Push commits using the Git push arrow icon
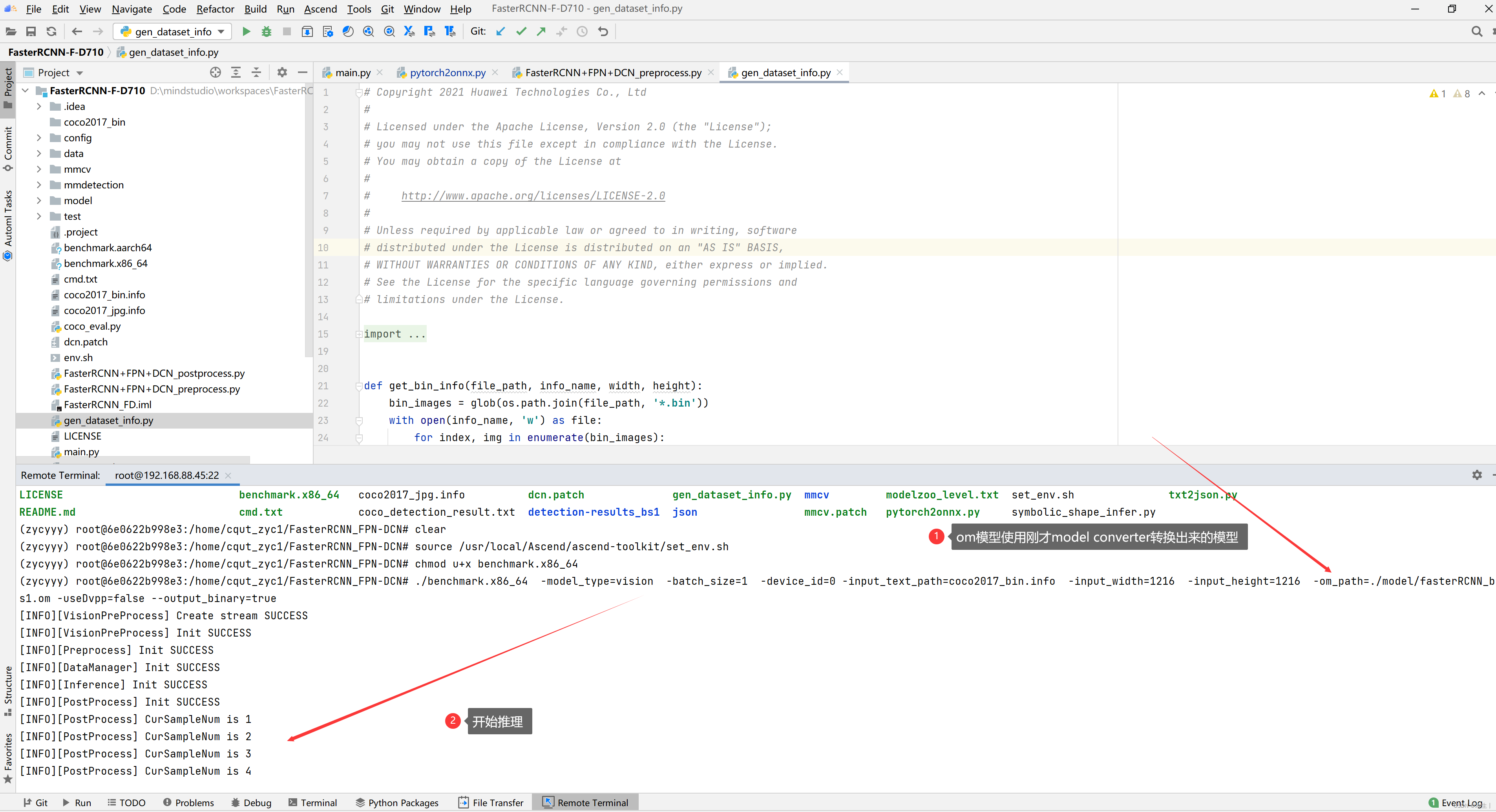1496x812 pixels. click(x=541, y=31)
